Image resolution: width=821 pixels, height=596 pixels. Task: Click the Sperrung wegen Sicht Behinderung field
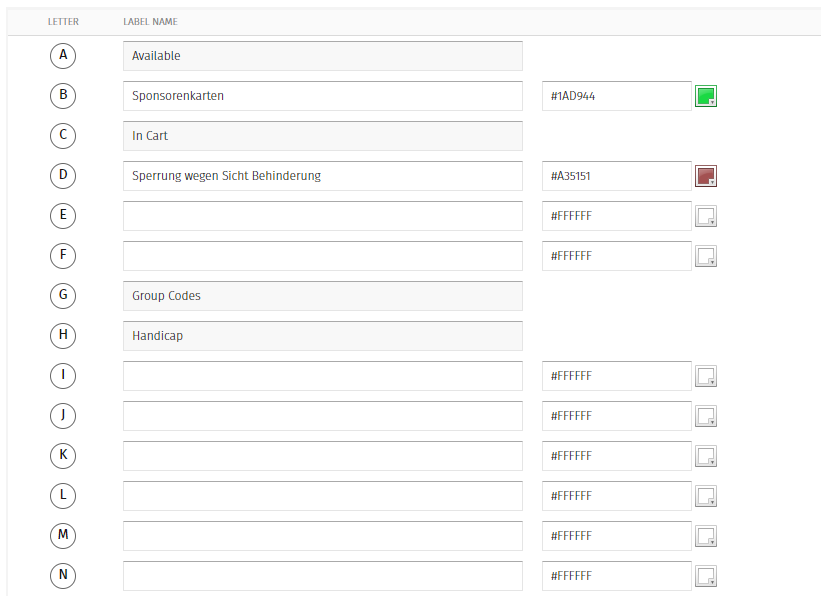[322, 176]
